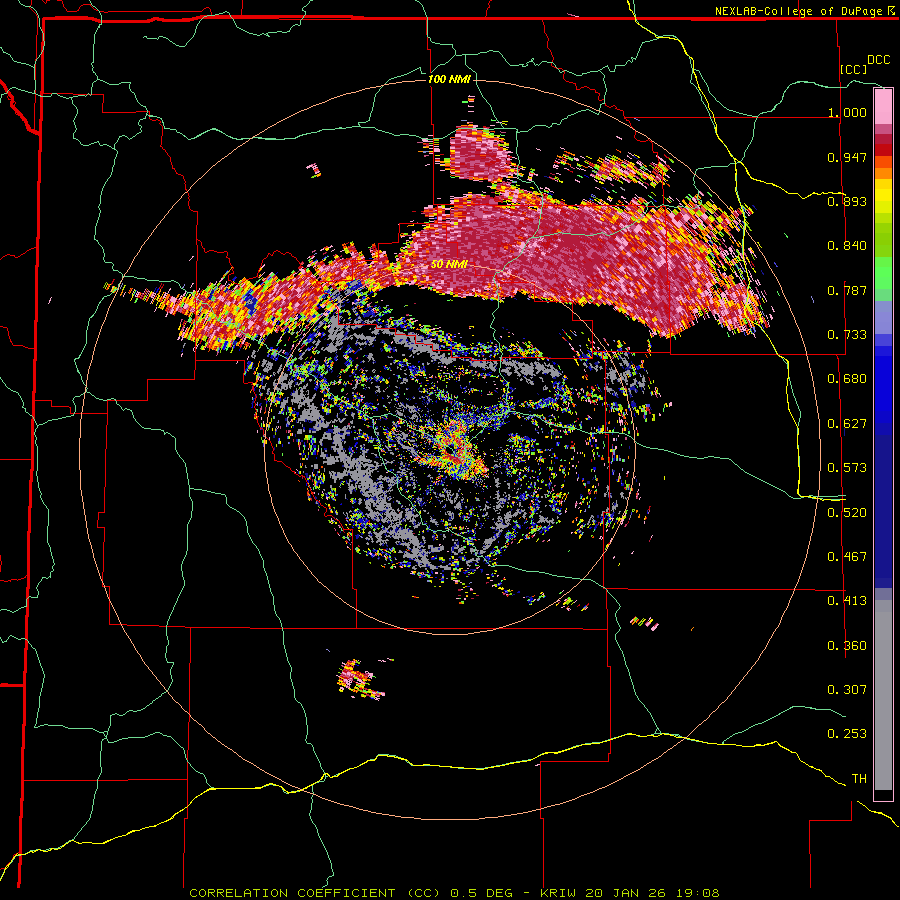Click the TH threshold label on the scale
Screen dimensions: 900x900
tap(859, 779)
